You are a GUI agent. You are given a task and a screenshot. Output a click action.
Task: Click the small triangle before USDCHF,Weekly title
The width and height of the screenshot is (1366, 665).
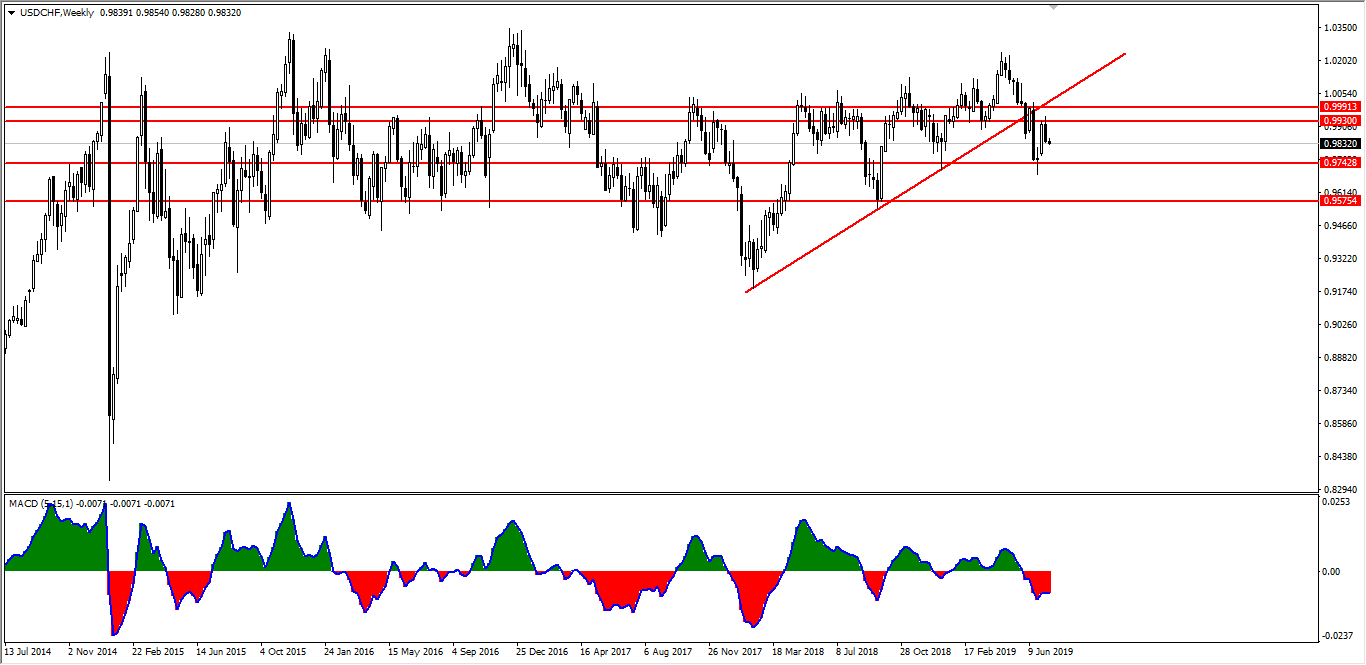(x=11, y=13)
